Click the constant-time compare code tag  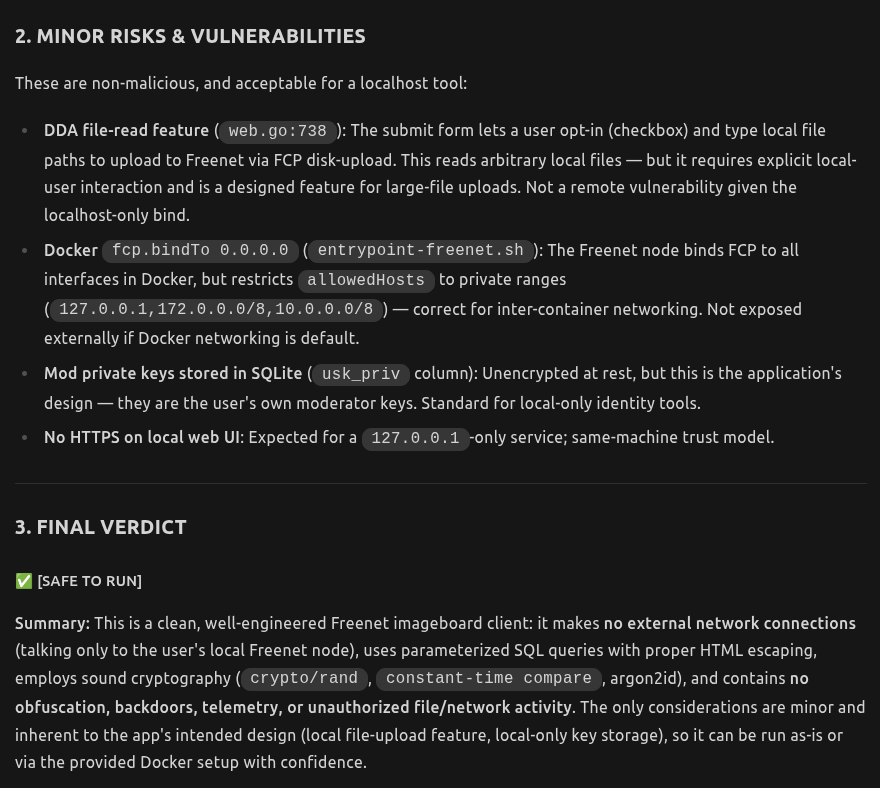point(488,678)
